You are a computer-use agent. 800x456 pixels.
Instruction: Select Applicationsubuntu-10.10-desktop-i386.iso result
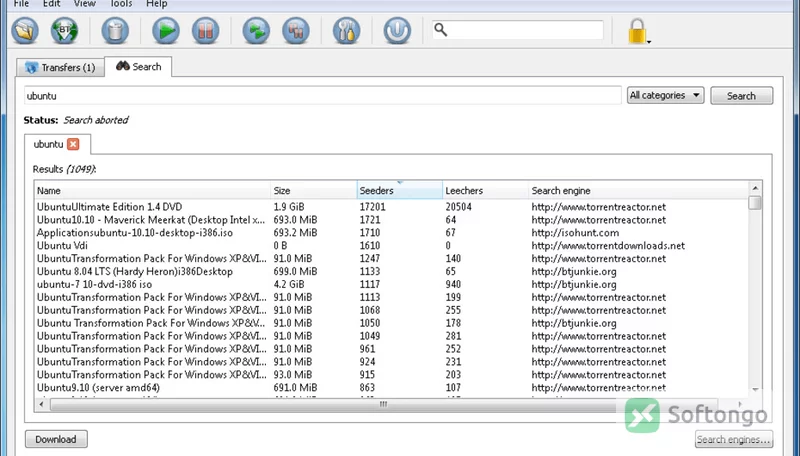(135, 233)
